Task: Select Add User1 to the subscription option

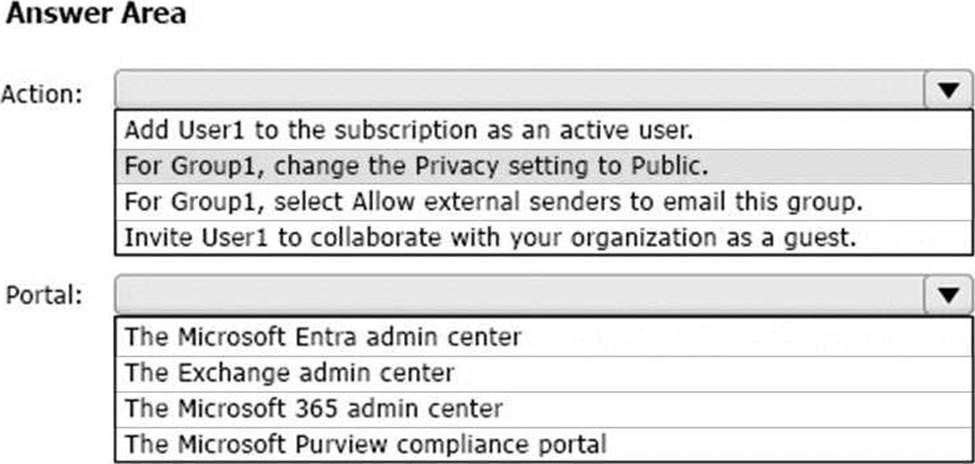Action: click(x=543, y=131)
